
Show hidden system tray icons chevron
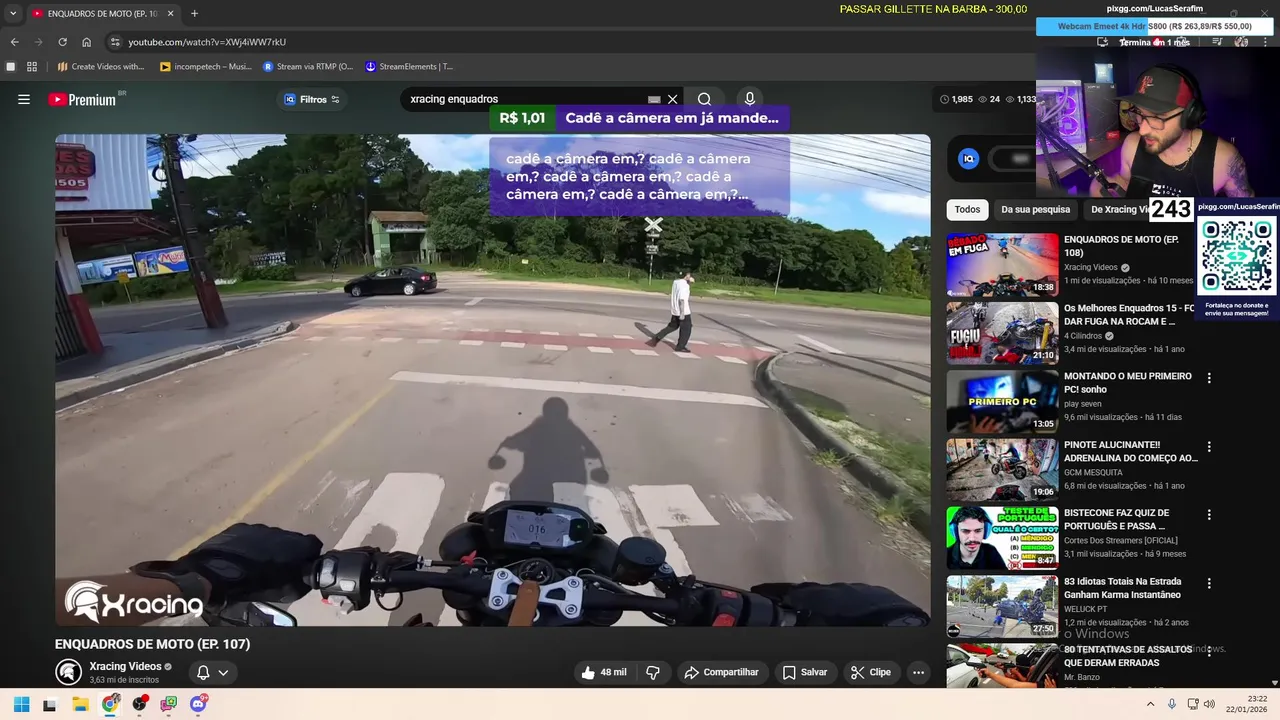1150,704
